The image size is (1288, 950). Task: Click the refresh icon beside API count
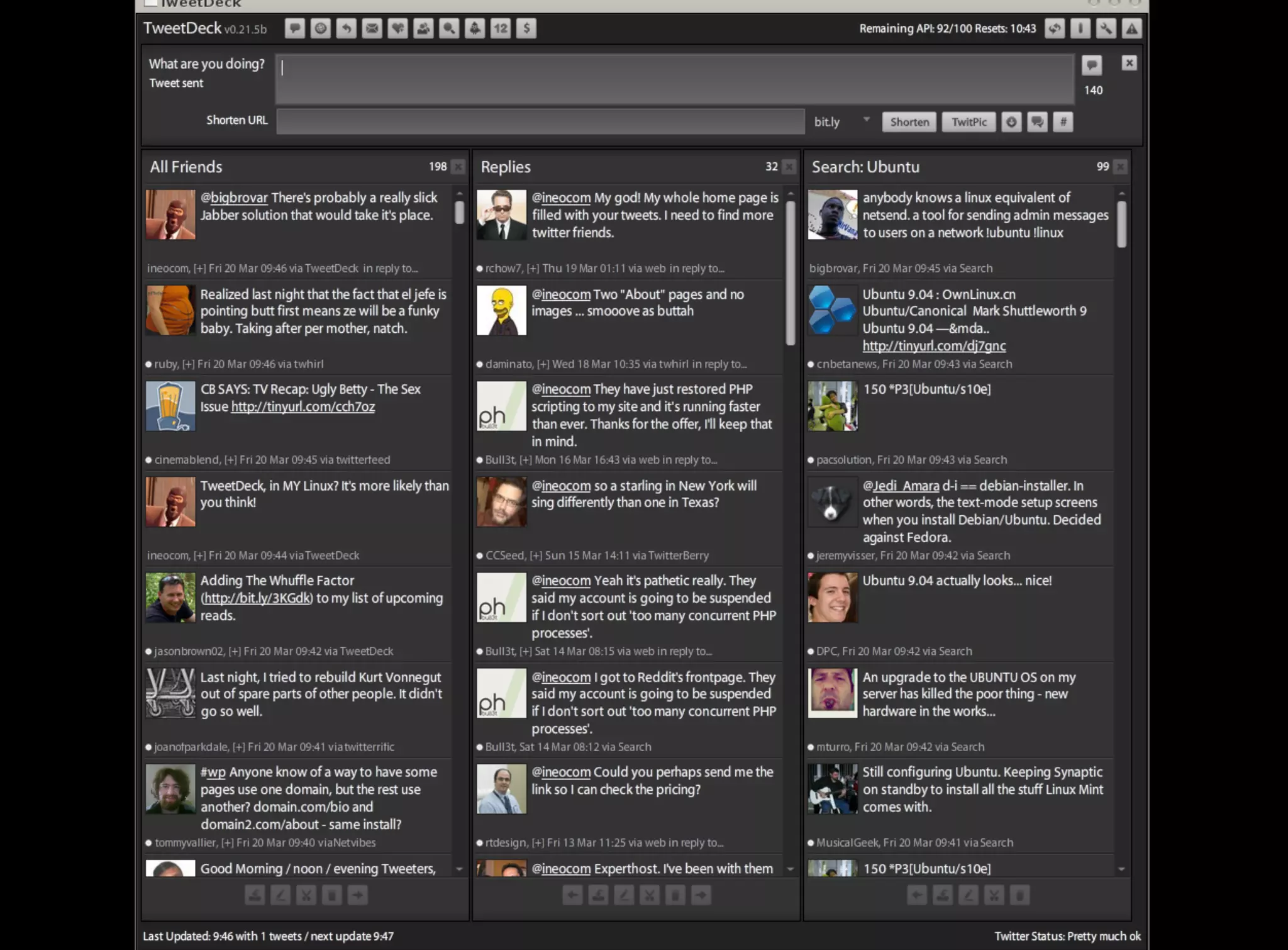point(1055,28)
